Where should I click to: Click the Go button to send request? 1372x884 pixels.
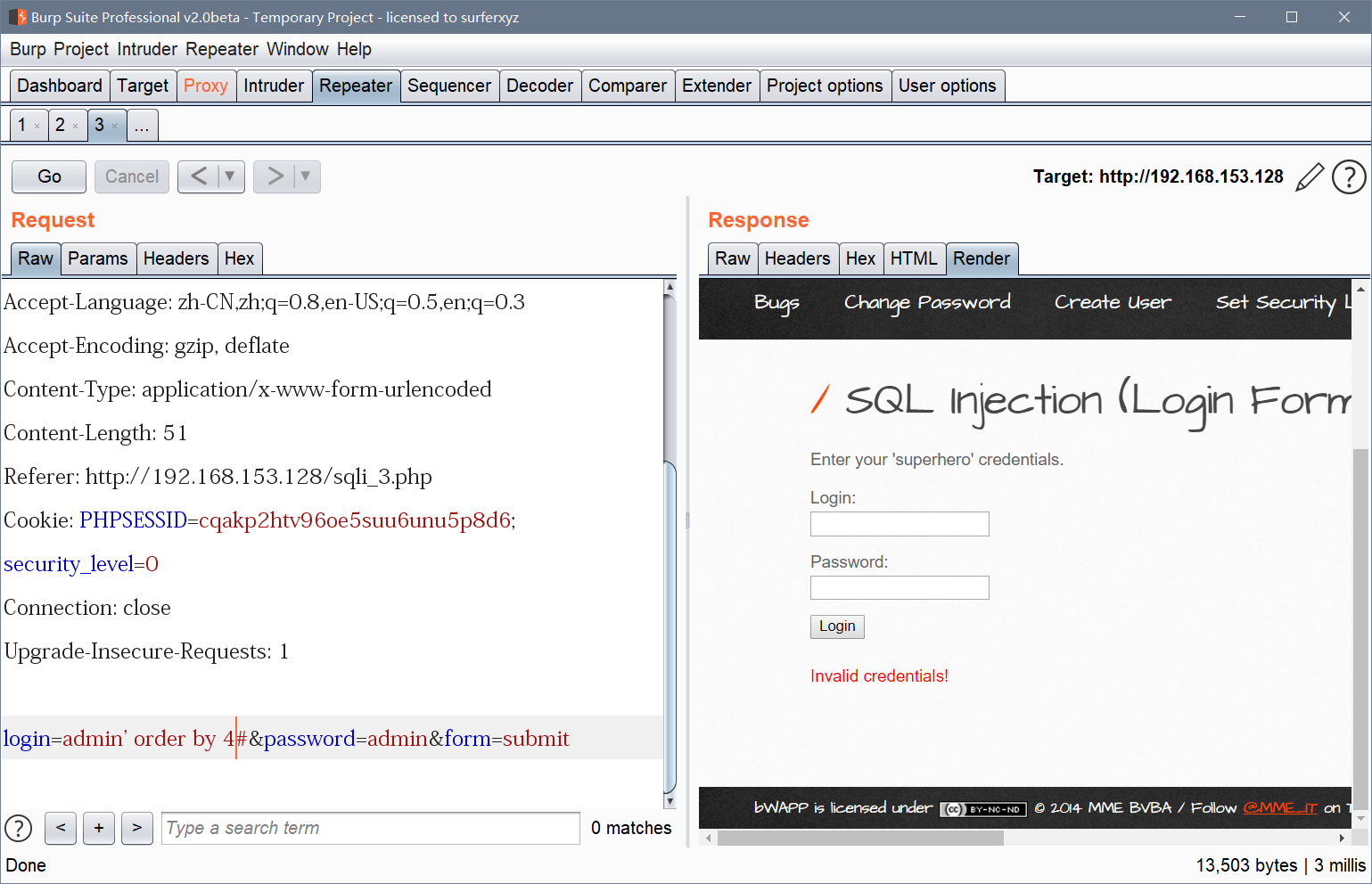click(49, 176)
